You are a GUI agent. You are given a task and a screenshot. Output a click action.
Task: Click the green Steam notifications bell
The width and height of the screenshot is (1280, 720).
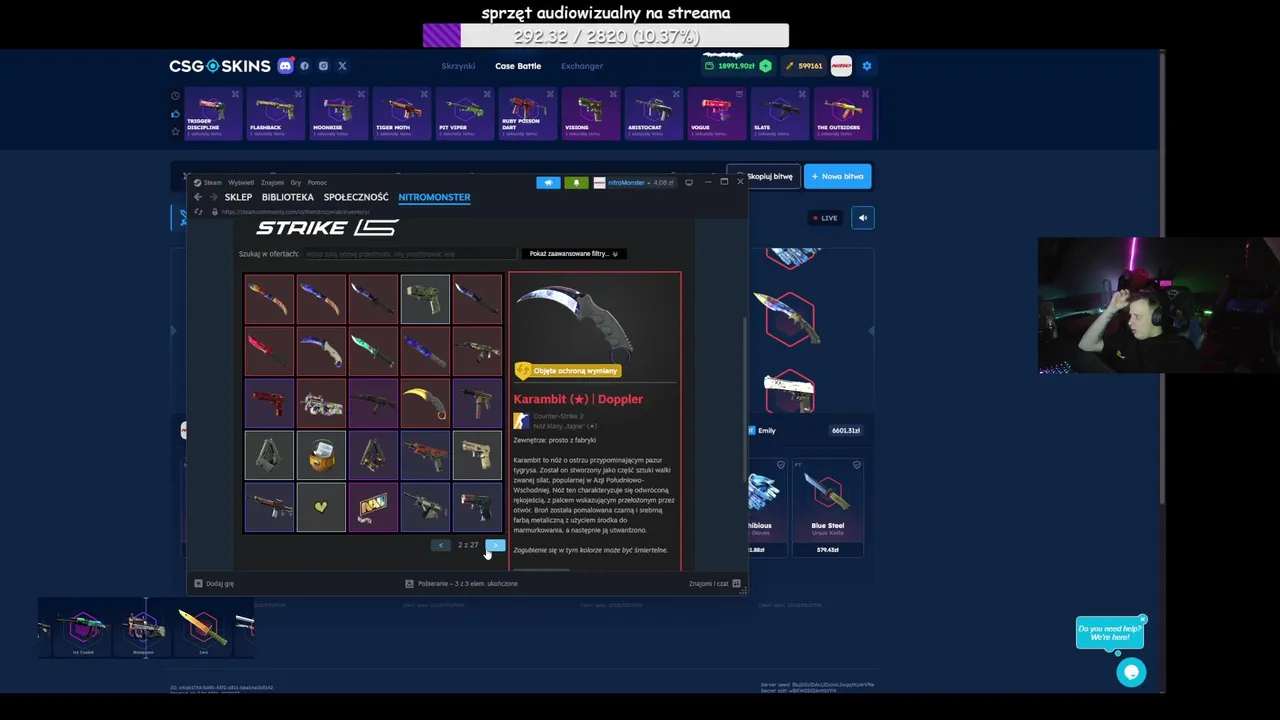[576, 183]
